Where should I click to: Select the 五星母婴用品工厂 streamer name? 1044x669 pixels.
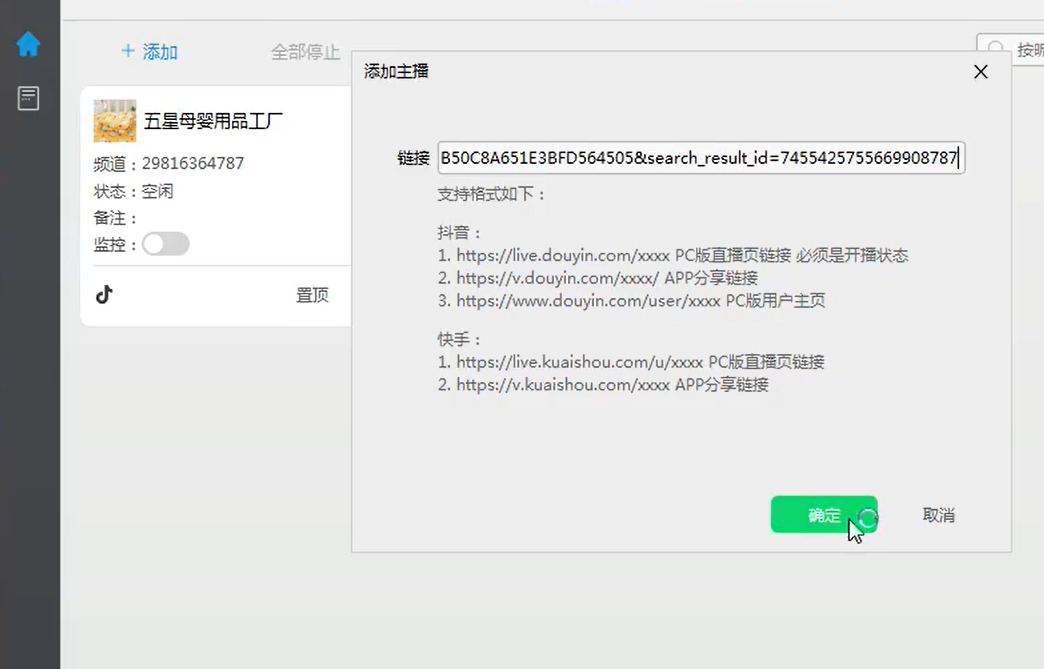pos(213,121)
